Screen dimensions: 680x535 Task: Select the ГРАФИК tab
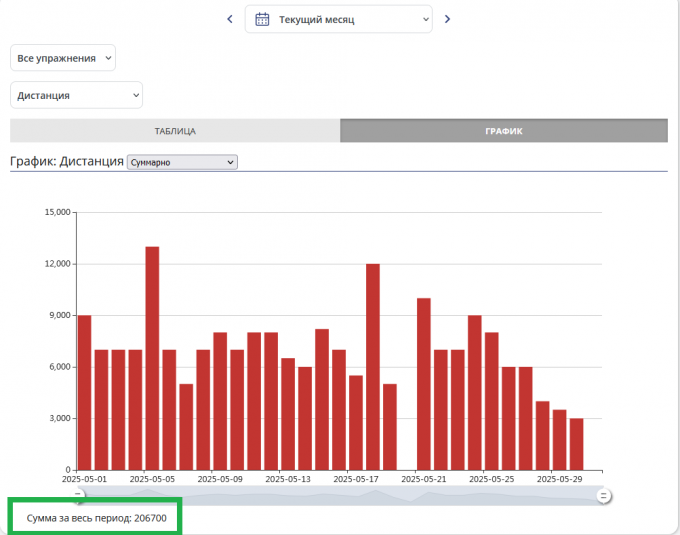503,131
